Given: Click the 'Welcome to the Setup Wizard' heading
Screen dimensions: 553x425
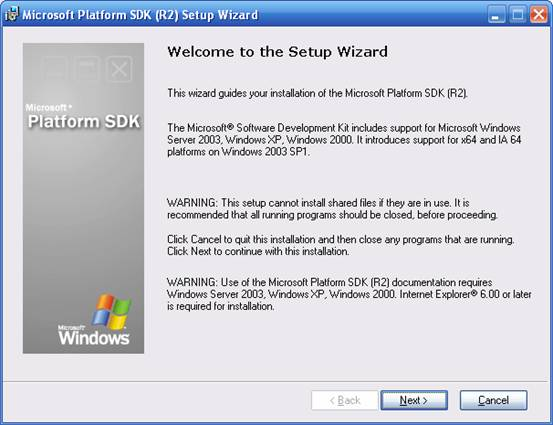Looking at the screenshot, I should pyautogui.click(x=278, y=52).
